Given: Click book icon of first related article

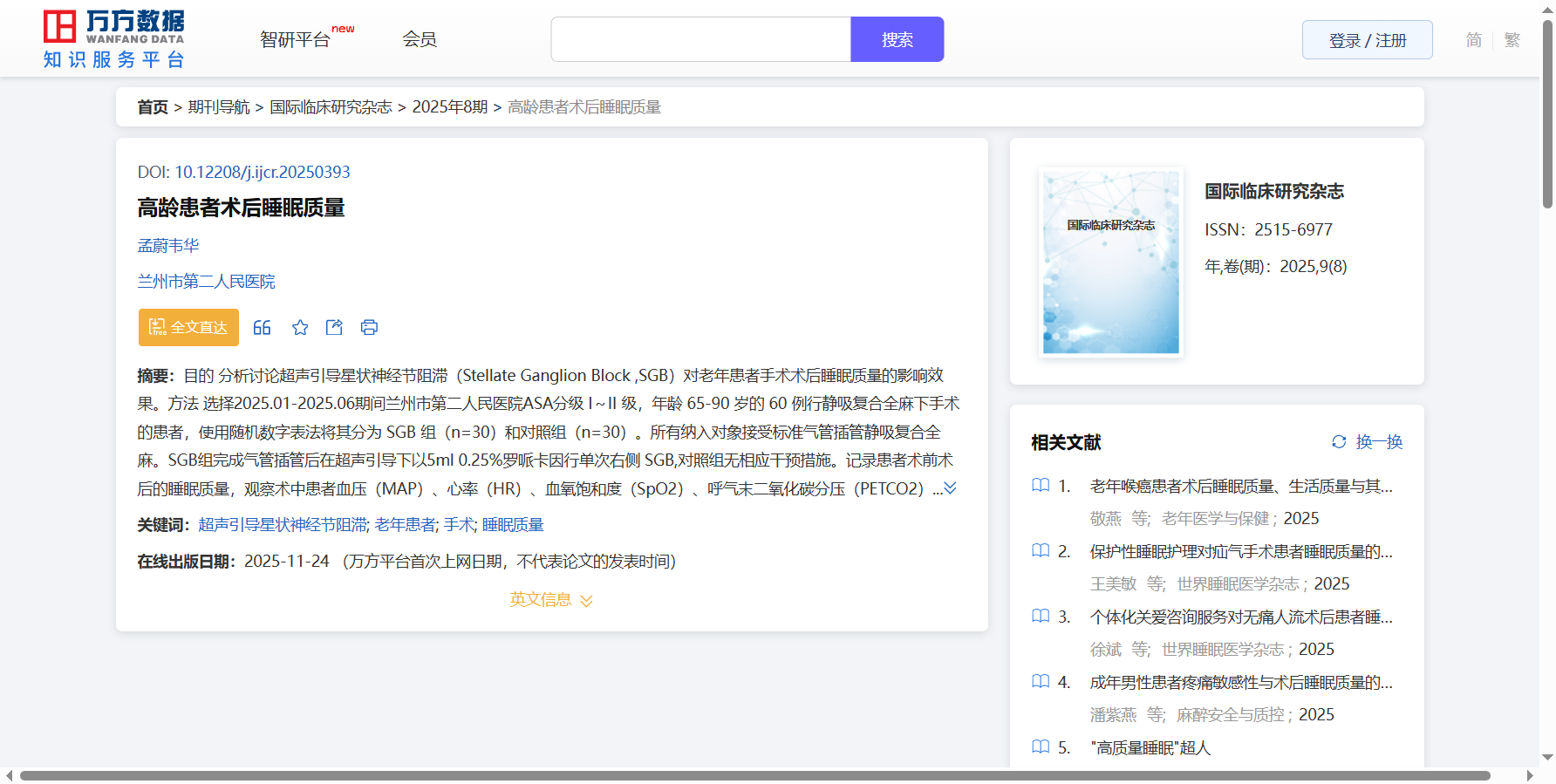Looking at the screenshot, I should (1041, 486).
